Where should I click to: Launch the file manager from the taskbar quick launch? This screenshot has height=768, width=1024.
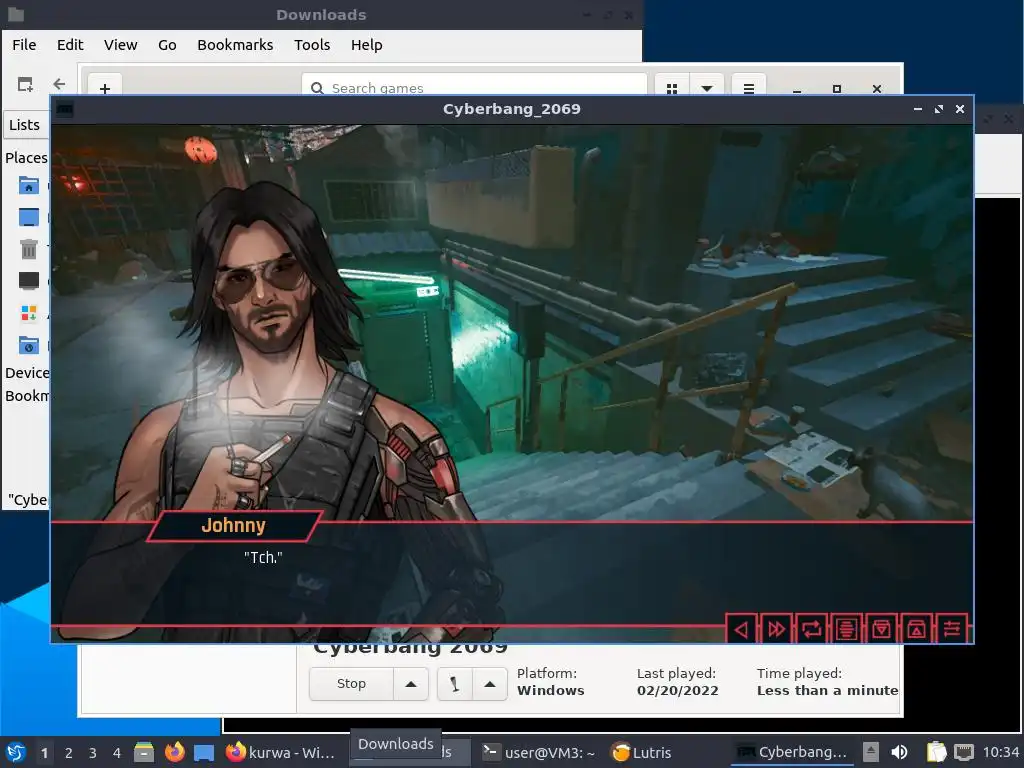144,752
